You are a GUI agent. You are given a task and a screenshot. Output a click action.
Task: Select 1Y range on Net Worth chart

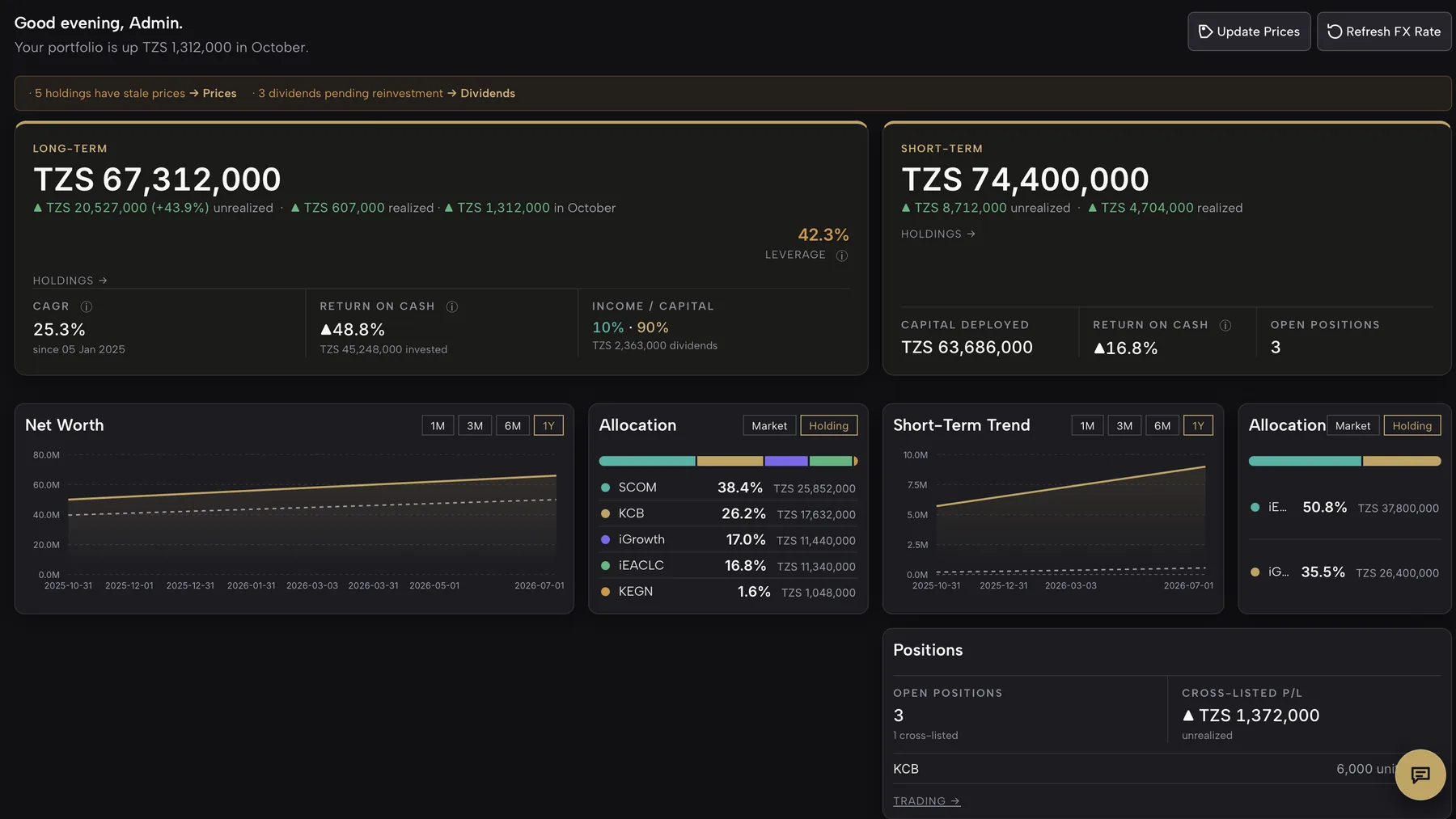(x=548, y=426)
